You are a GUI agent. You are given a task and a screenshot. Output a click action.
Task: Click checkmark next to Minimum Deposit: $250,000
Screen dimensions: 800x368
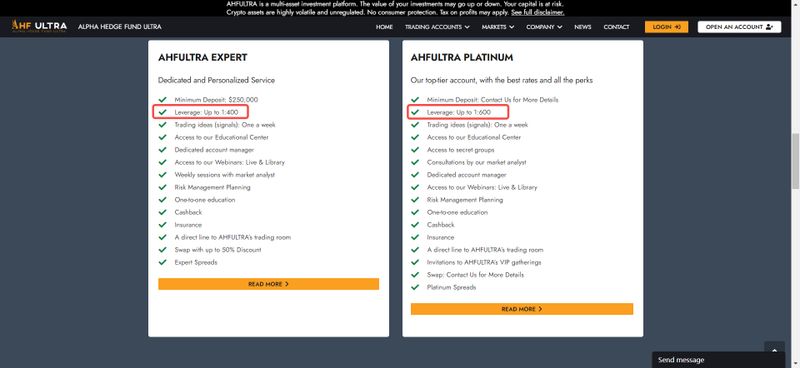(163, 100)
